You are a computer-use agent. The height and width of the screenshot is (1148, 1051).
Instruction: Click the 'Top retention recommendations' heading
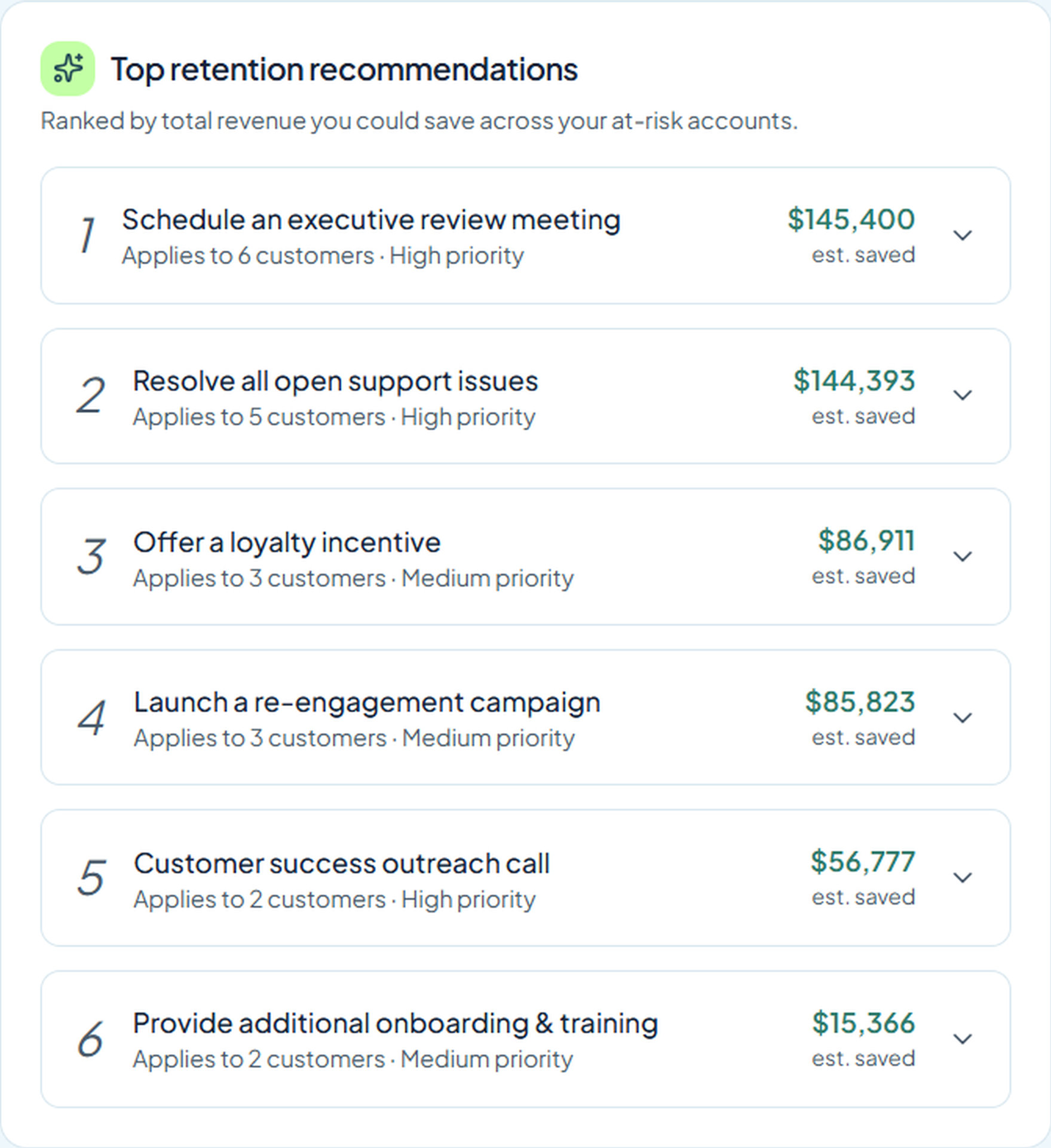[344, 69]
